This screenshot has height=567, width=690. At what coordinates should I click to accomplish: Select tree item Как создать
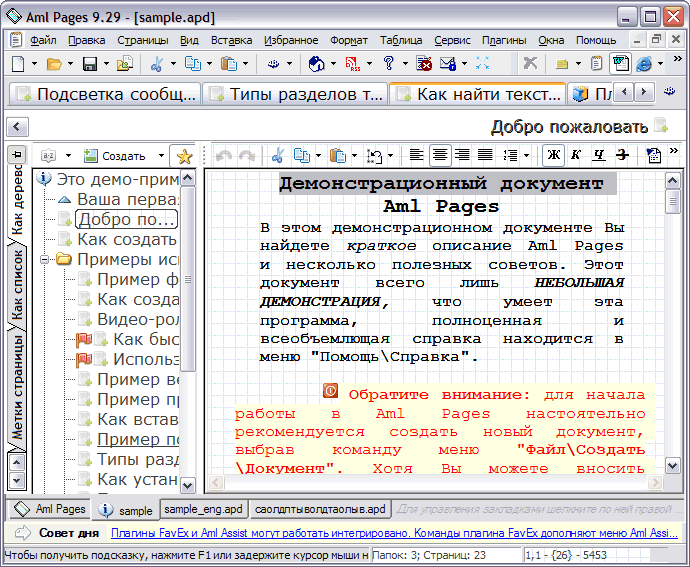[127, 239]
